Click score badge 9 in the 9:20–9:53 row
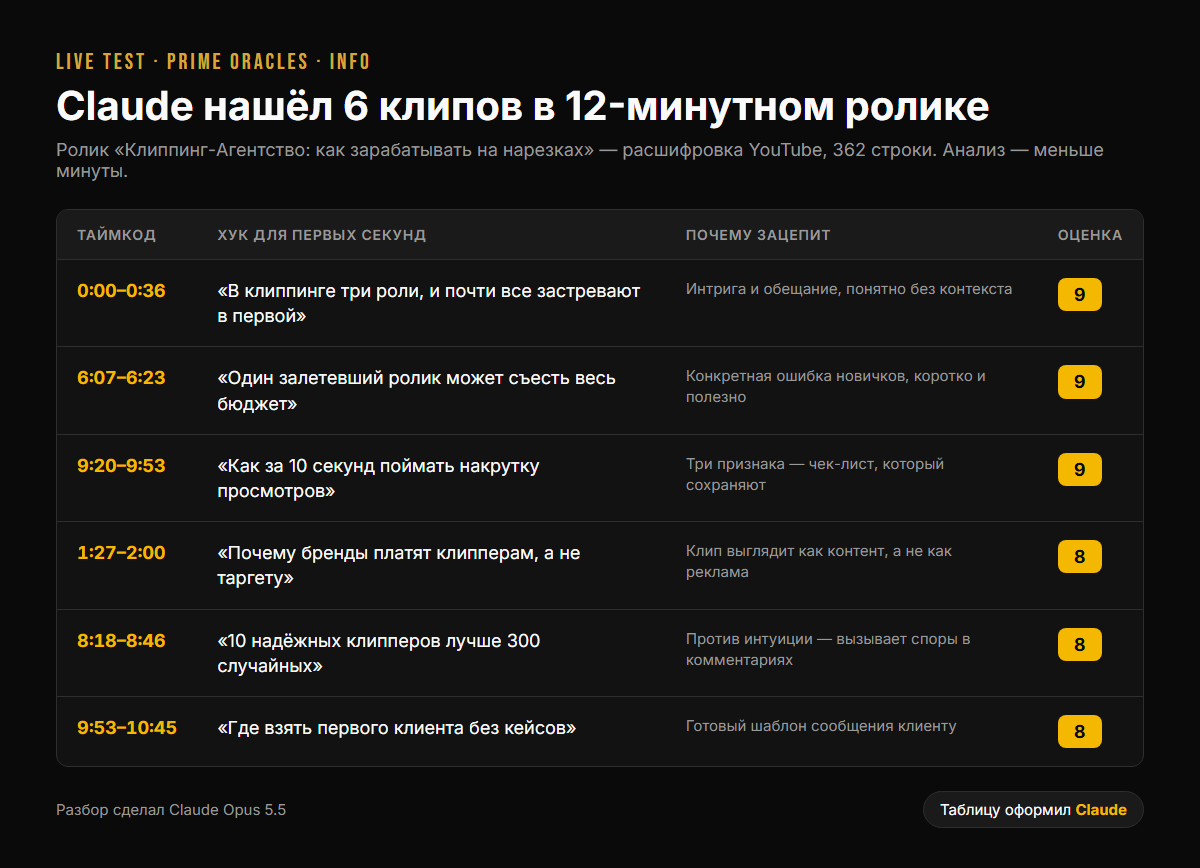Screen dimensions: 1200x868 (x=1080, y=470)
